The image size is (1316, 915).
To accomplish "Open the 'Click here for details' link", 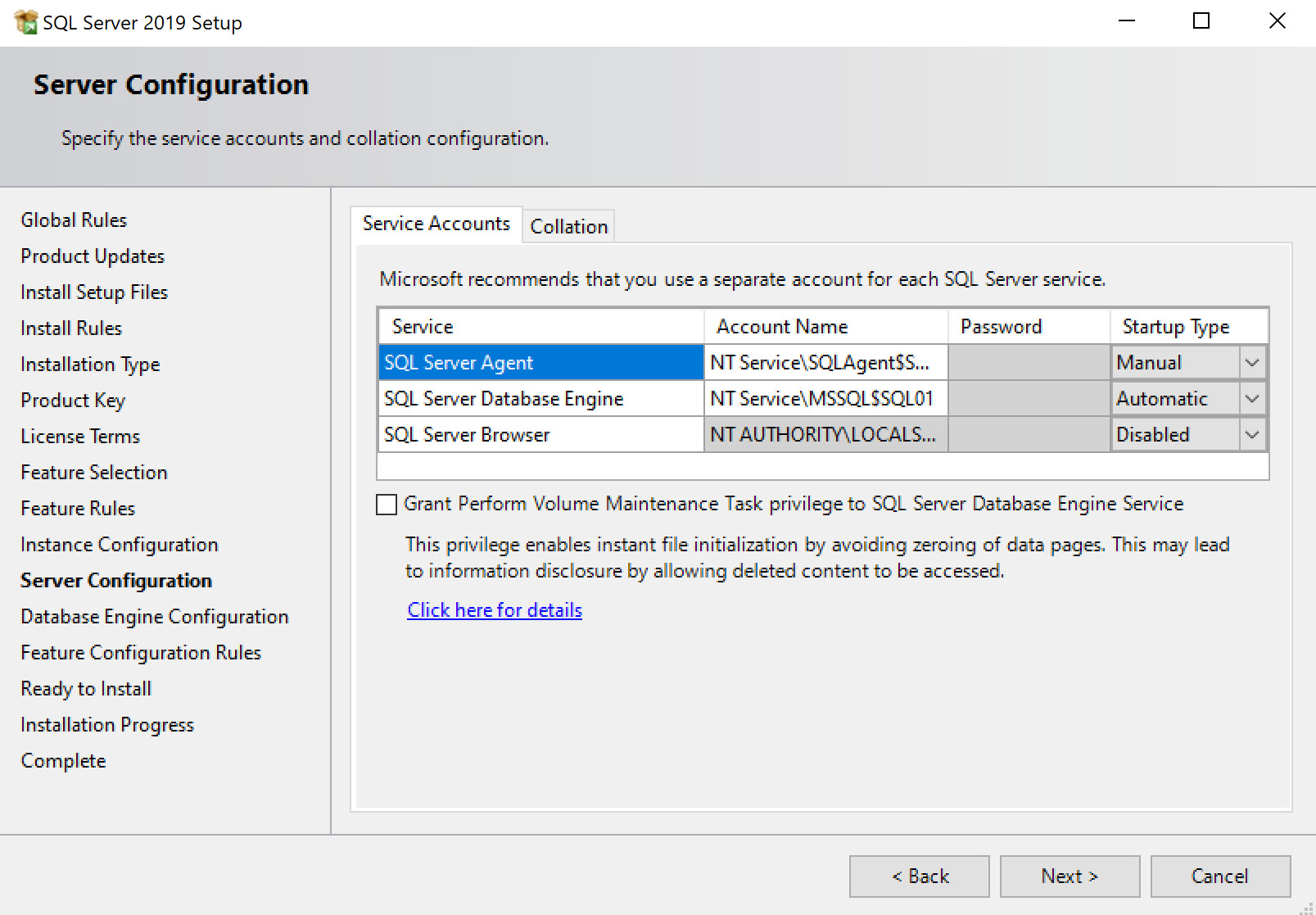I will point(494,609).
